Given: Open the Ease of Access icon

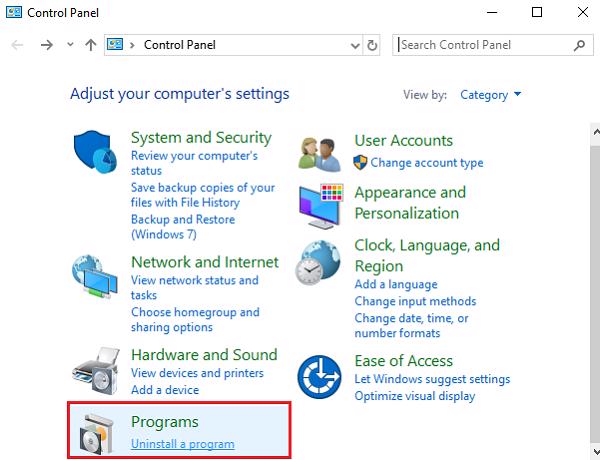Looking at the screenshot, I should pyautogui.click(x=320, y=377).
